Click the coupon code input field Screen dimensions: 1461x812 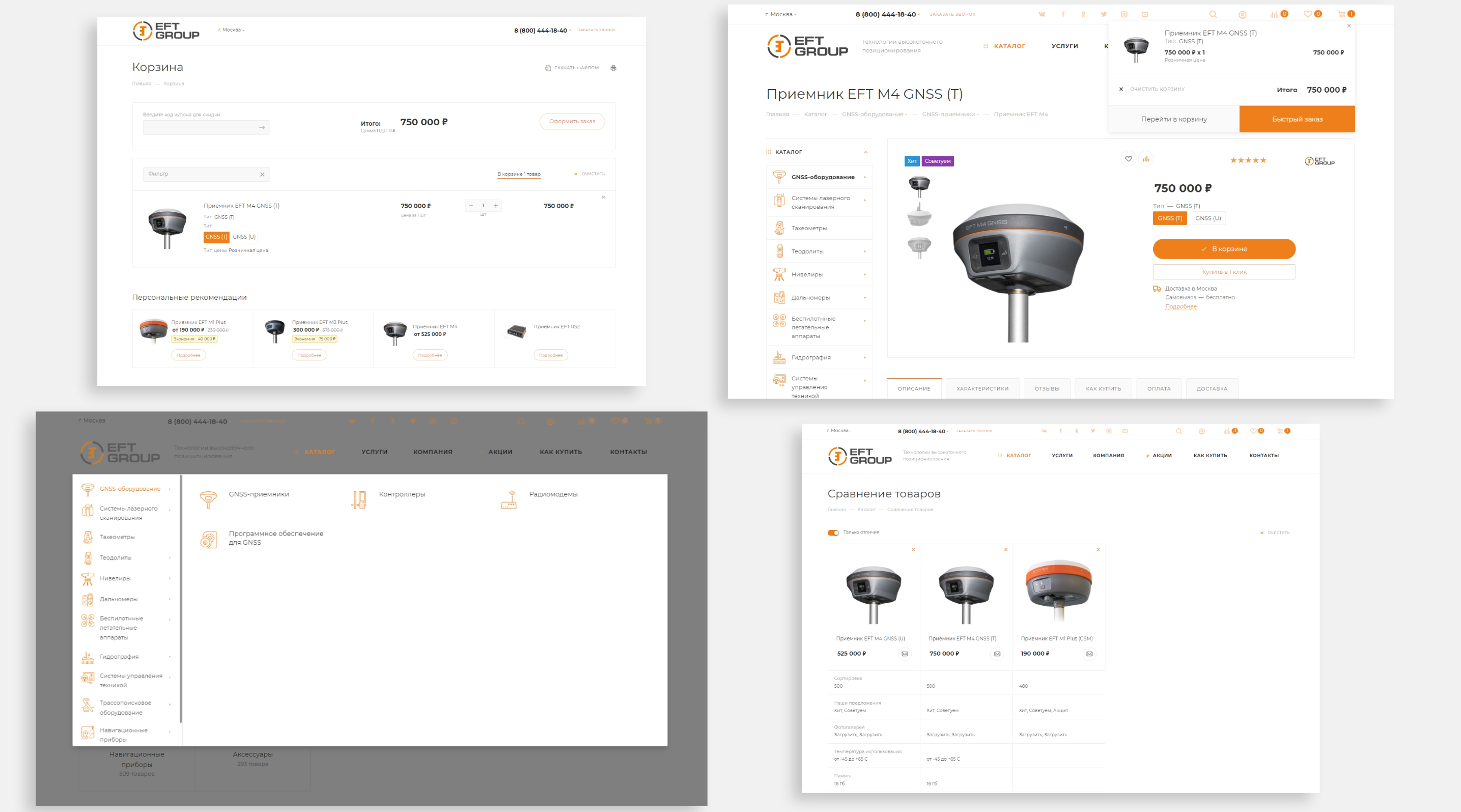coord(200,128)
